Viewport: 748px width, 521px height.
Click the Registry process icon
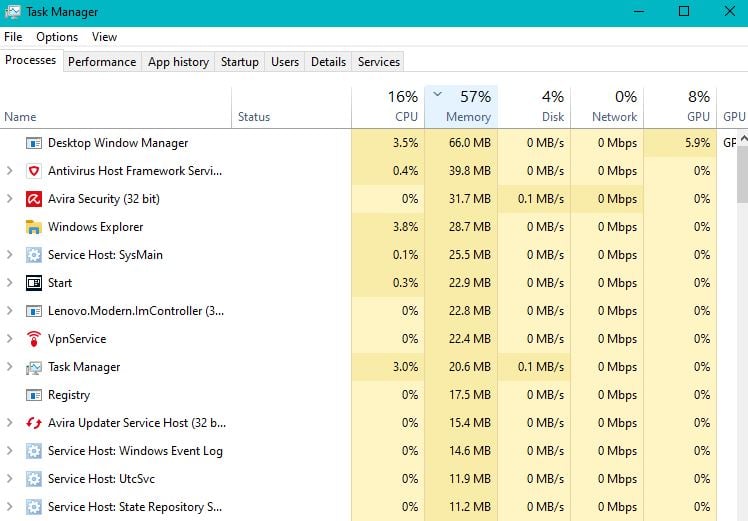point(33,395)
